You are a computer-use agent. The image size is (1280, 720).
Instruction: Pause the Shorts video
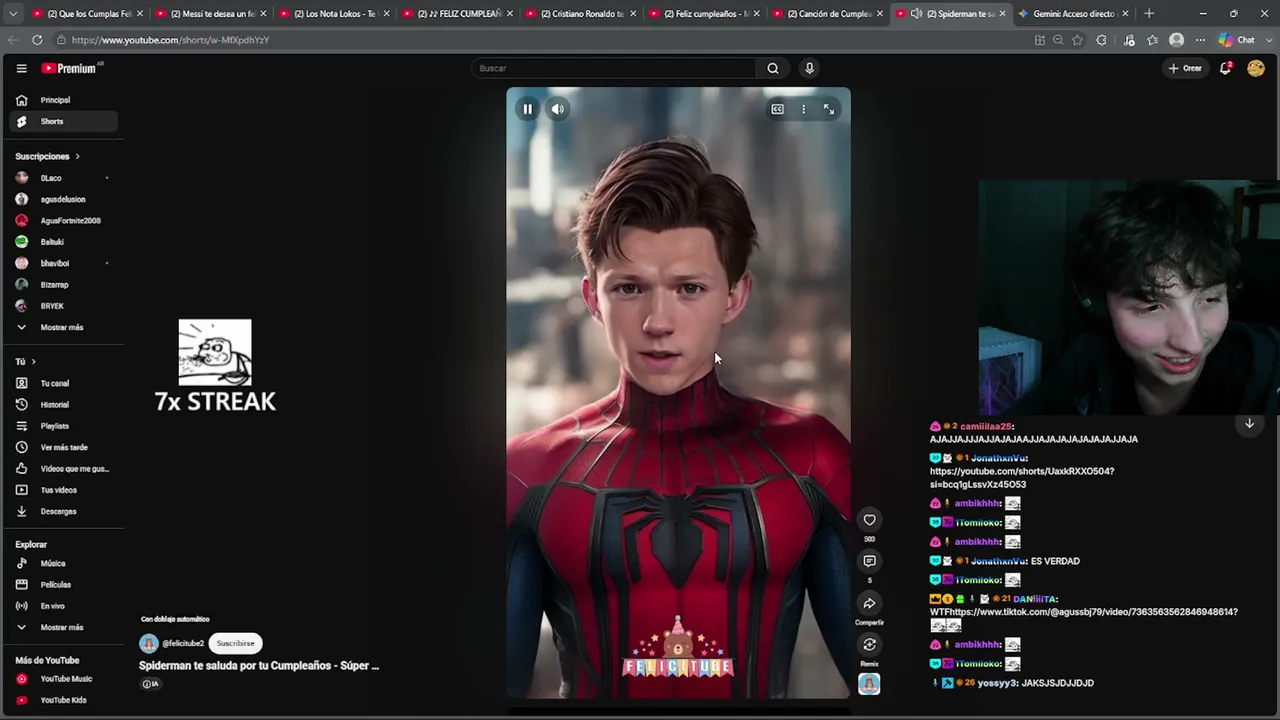[527, 109]
